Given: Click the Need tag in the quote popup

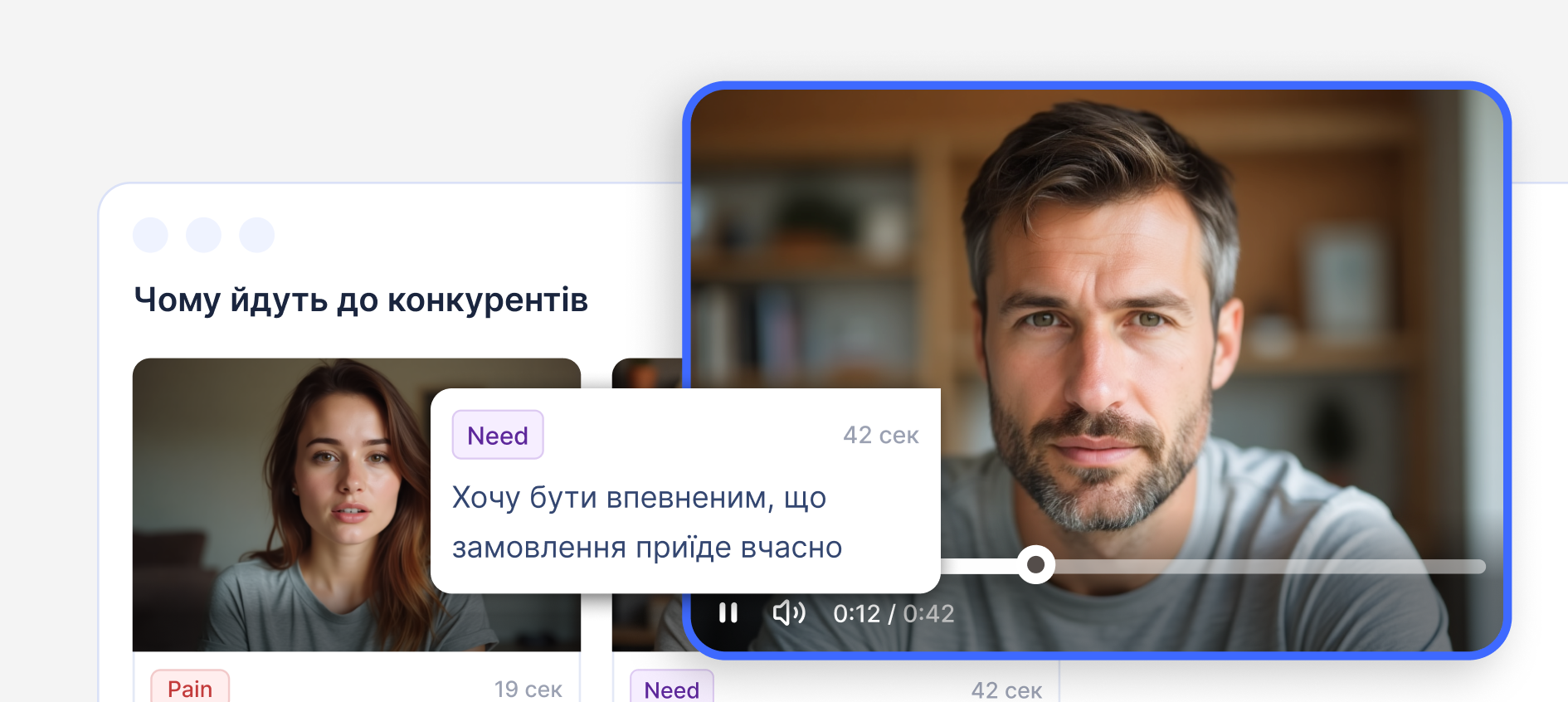Looking at the screenshot, I should [x=498, y=435].
